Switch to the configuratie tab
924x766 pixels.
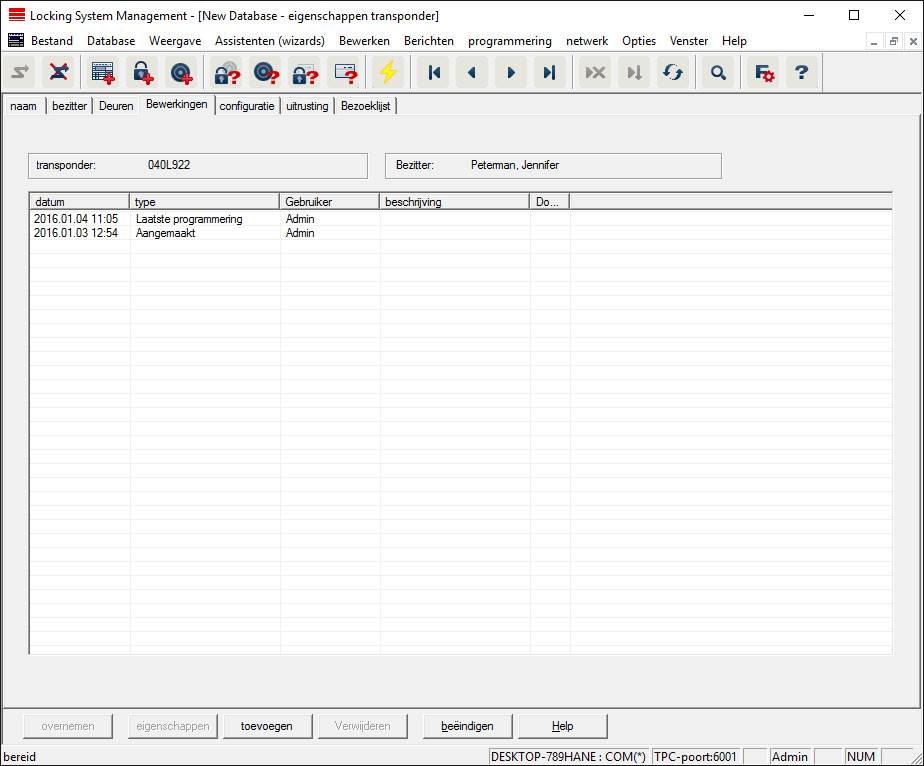[247, 106]
